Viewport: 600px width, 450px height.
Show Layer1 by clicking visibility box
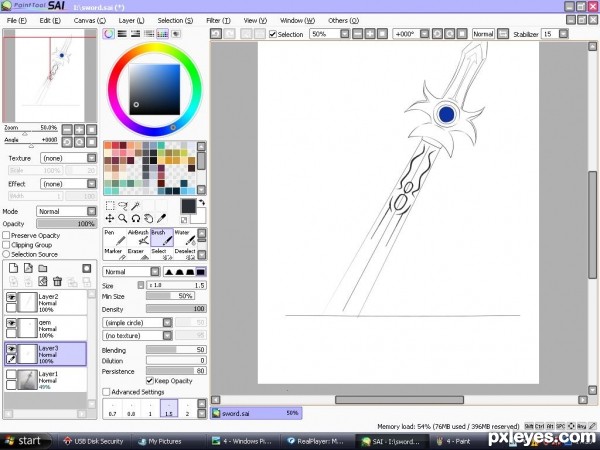click(11, 374)
